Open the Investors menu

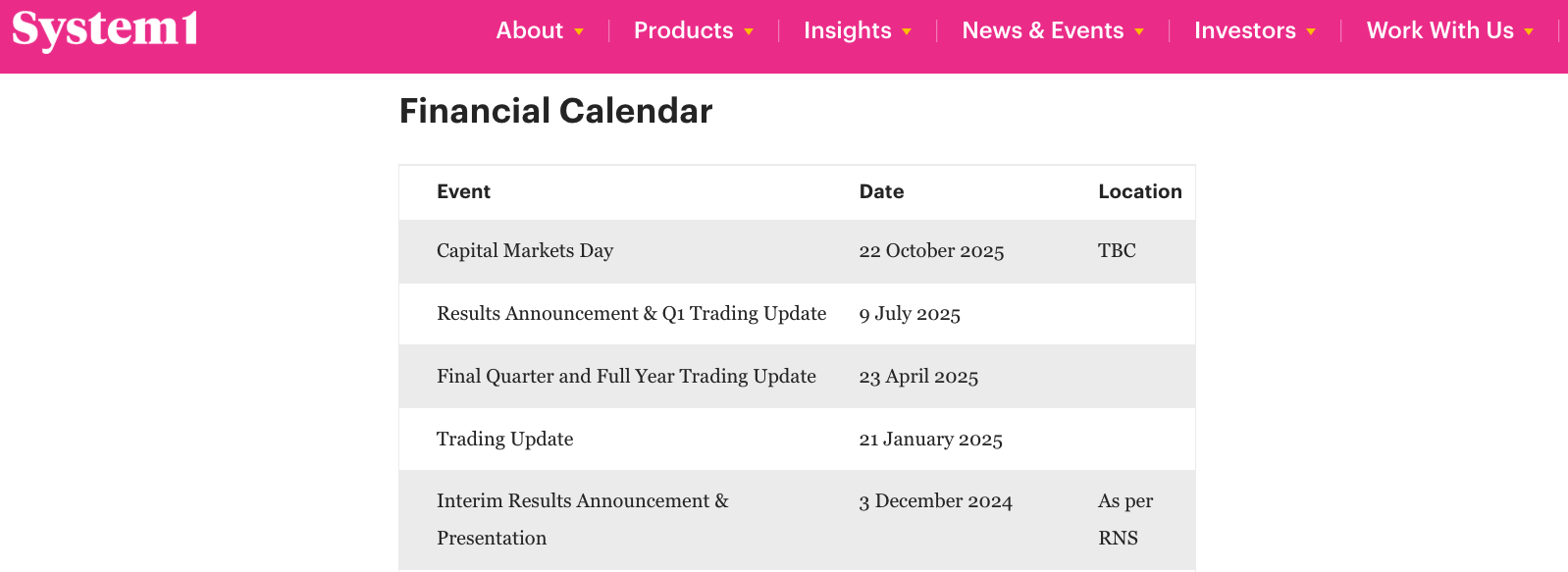[x=1245, y=30]
